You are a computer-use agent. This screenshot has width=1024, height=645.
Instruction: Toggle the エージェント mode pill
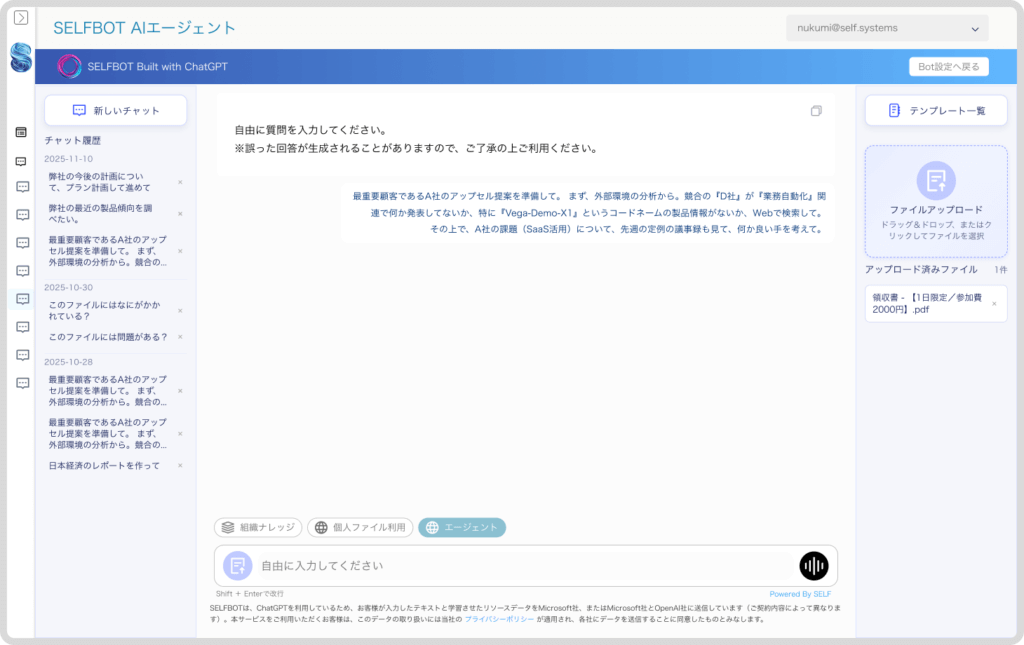pos(461,527)
